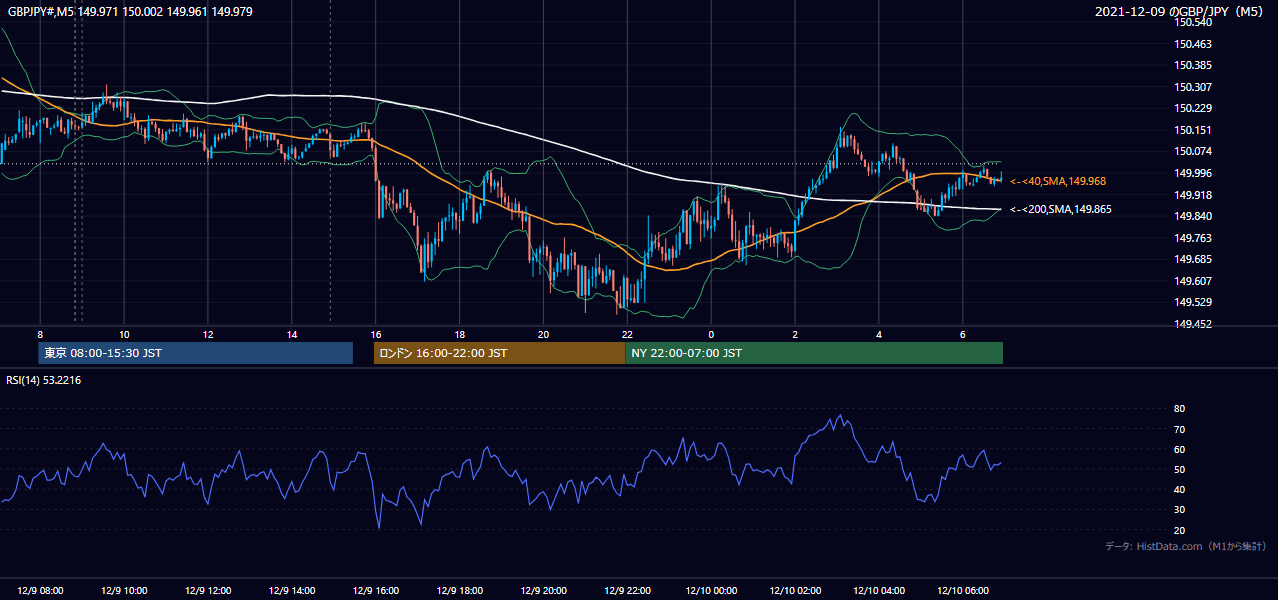The image size is (1278, 600).
Task: Click price level 149.529 on the axis
Action: click(1192, 302)
